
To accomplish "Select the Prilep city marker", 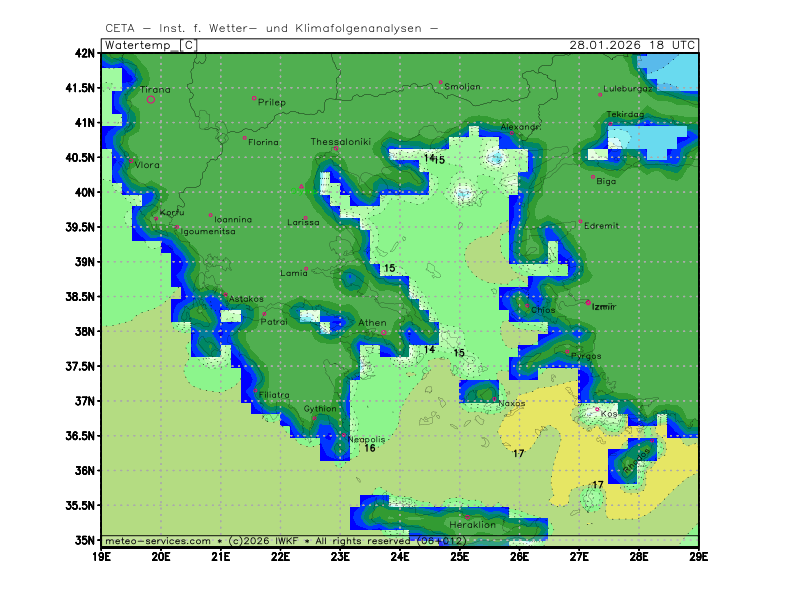I will 254,98.
